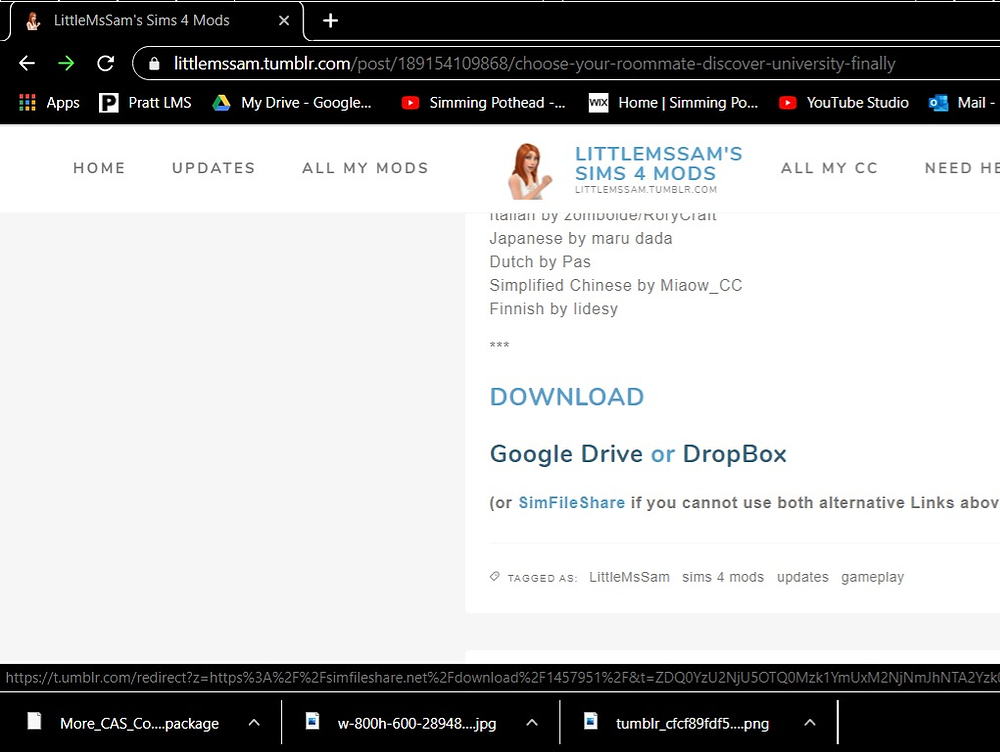Click the tag icon before TAGGED AS

point(495,577)
